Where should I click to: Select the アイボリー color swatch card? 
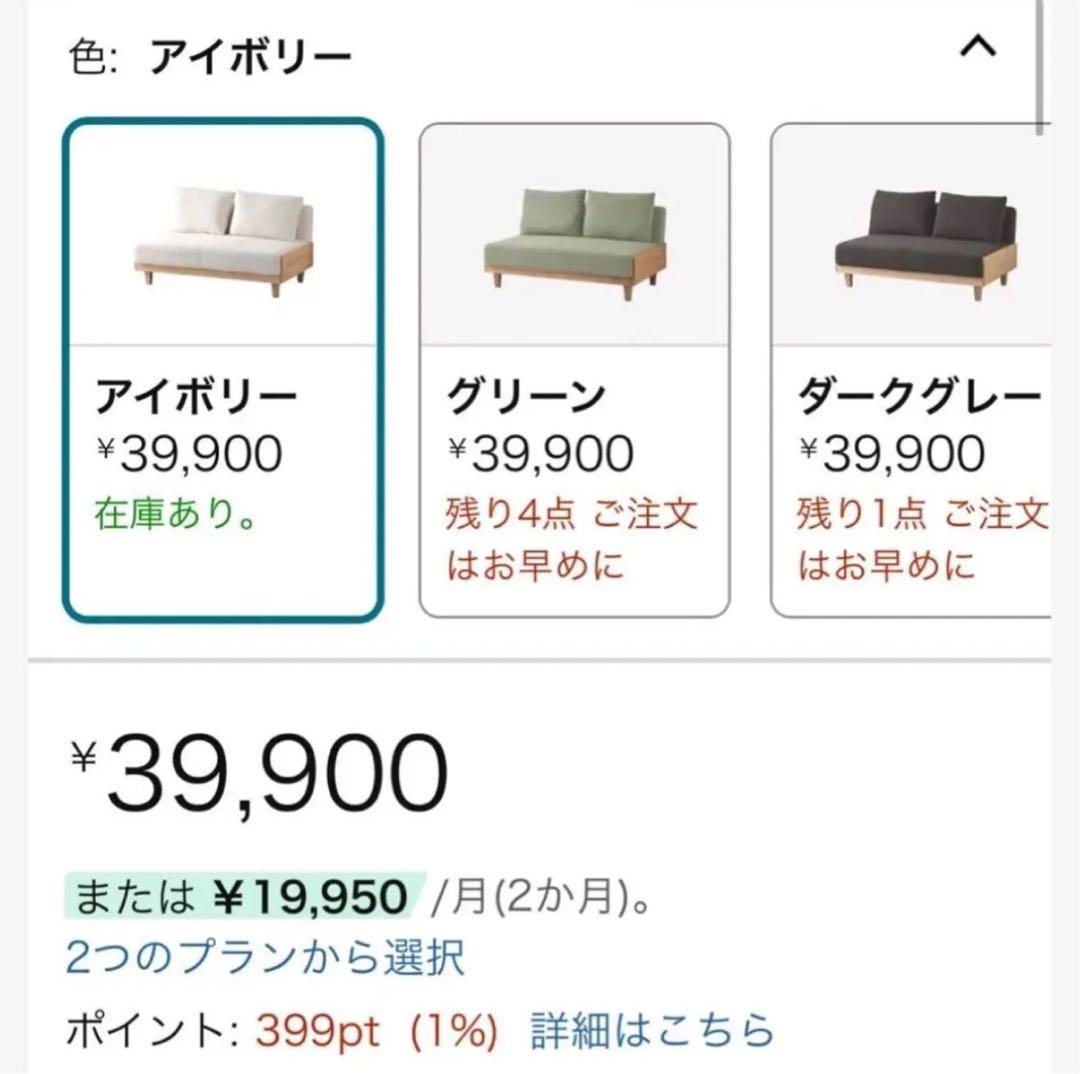coord(222,370)
